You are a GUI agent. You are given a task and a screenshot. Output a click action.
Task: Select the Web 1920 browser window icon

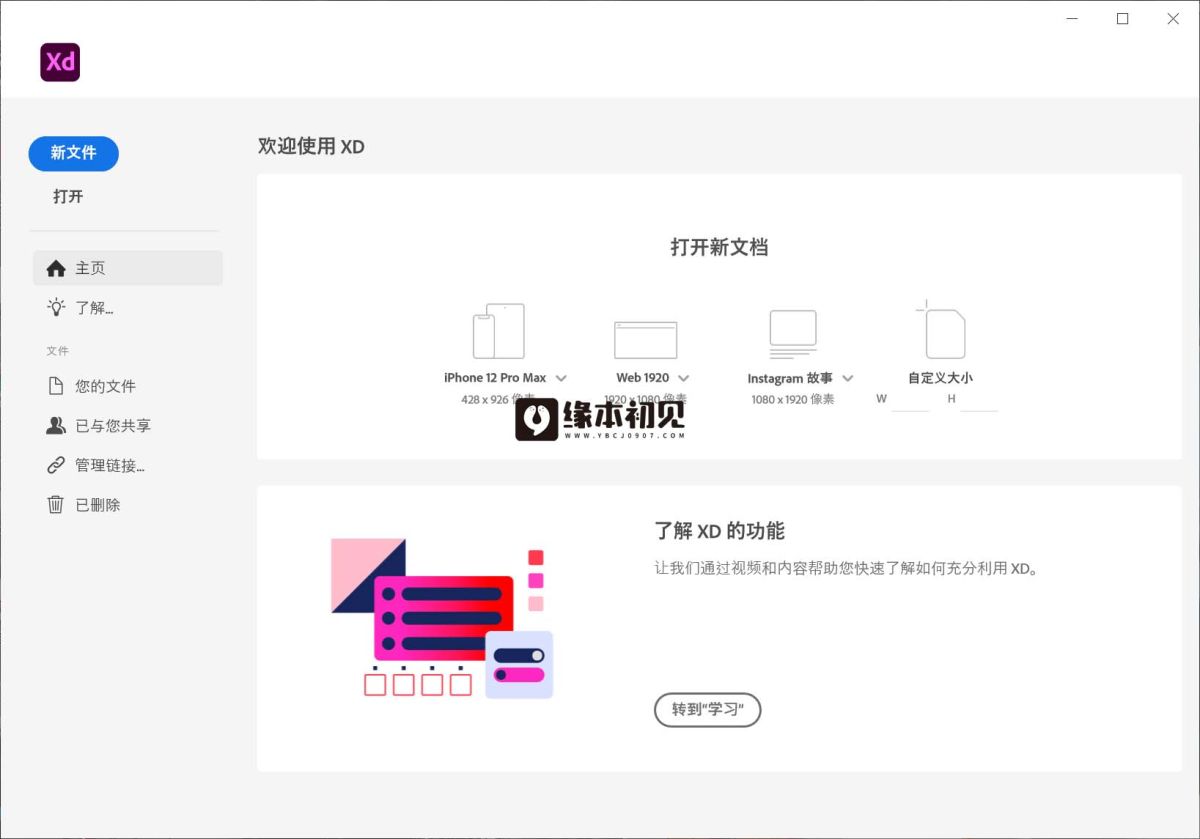(x=645, y=340)
